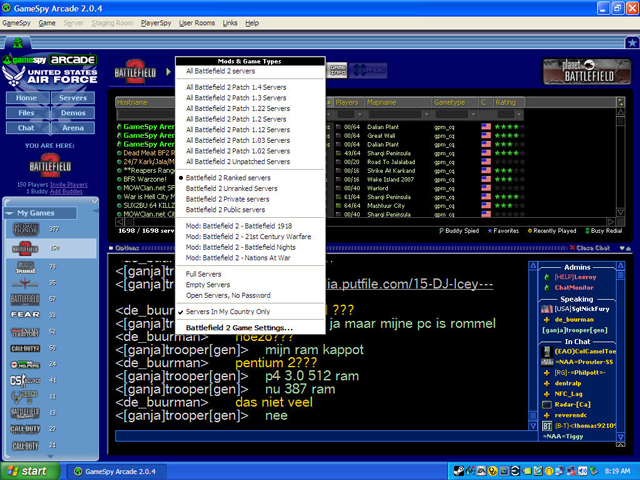Click Close Chat button
Image resolution: width=640 pixels, height=480 pixels.
tap(590, 248)
